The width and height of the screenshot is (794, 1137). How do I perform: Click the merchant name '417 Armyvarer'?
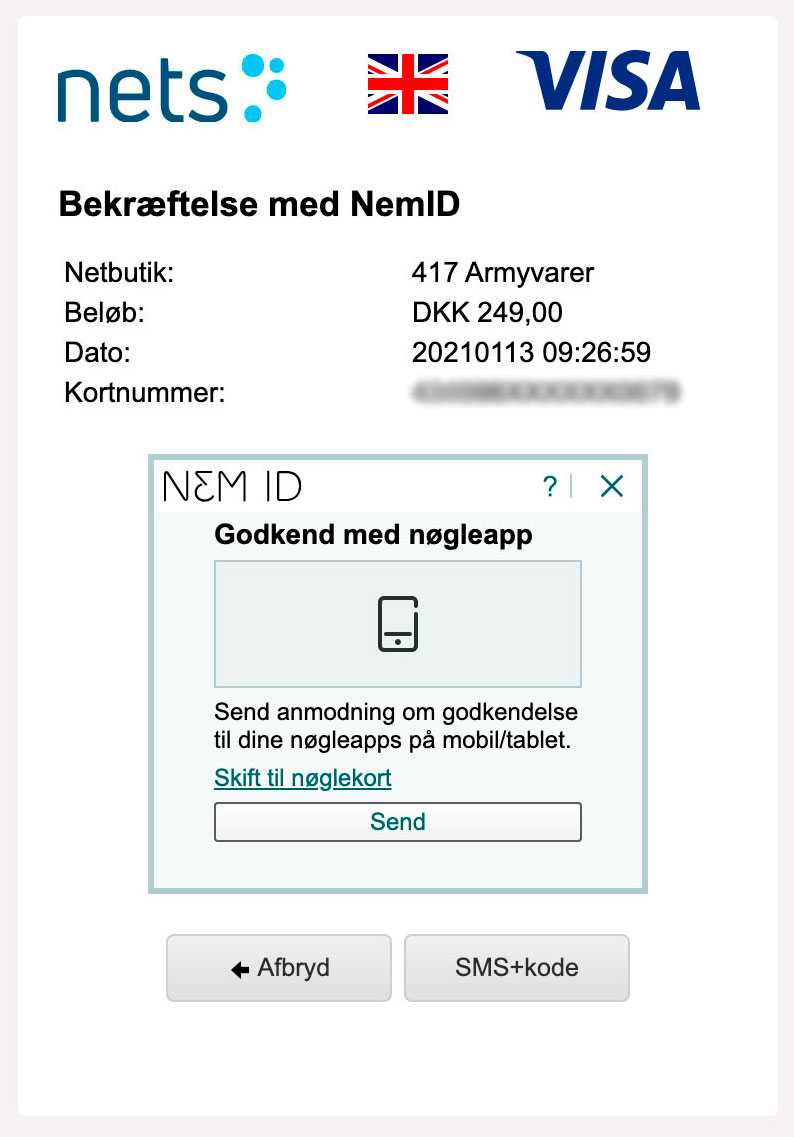pos(503,273)
